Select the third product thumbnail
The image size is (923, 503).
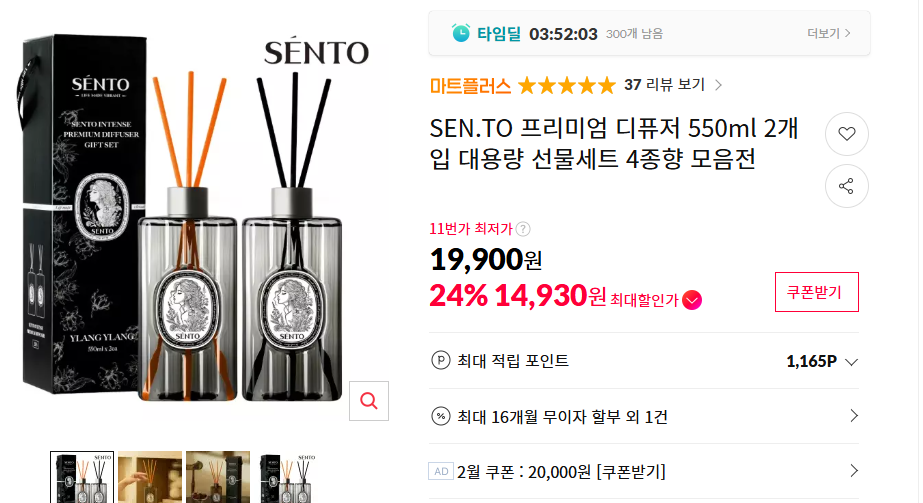click(x=218, y=477)
